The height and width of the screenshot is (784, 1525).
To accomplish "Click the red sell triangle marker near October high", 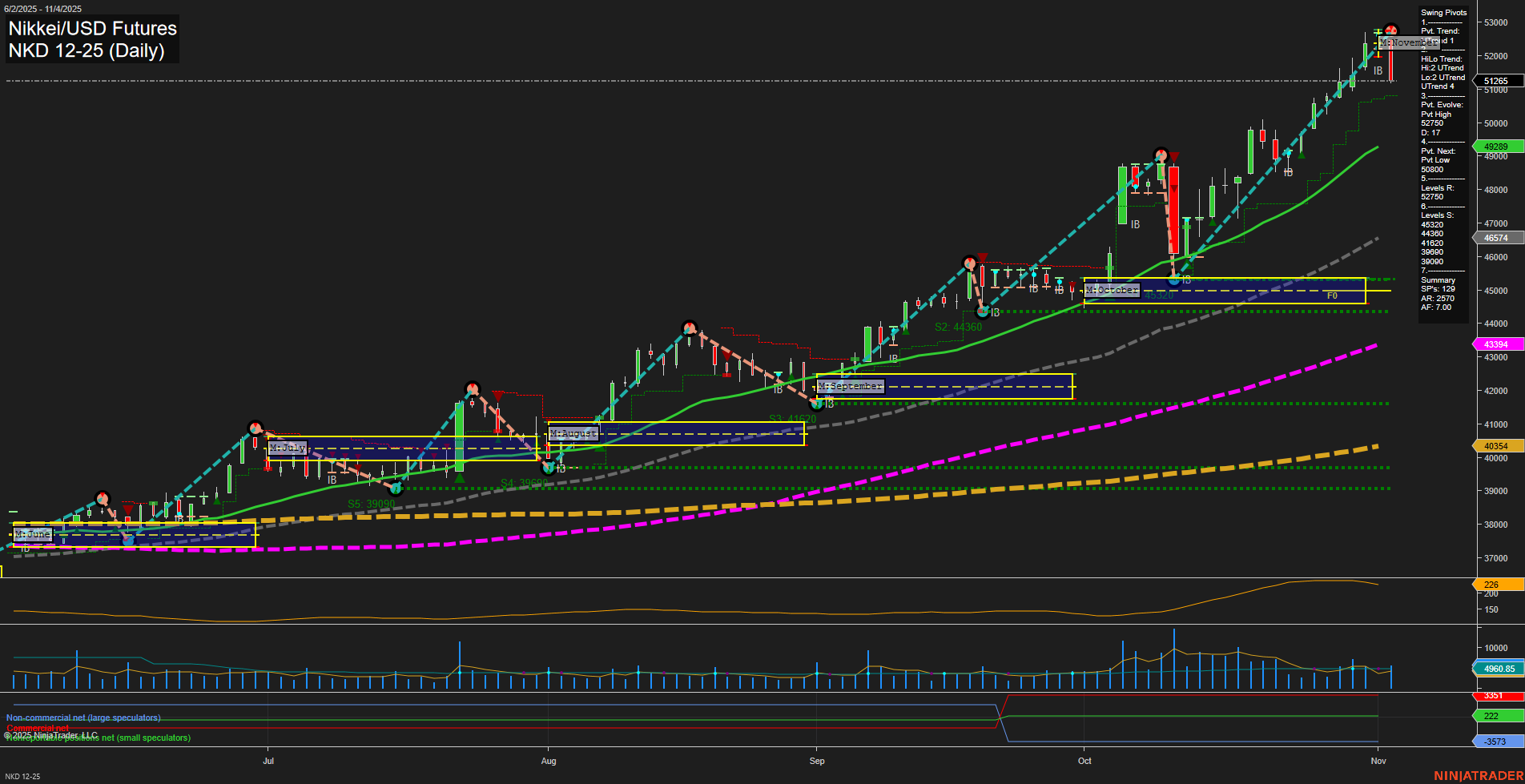I will [x=1173, y=155].
